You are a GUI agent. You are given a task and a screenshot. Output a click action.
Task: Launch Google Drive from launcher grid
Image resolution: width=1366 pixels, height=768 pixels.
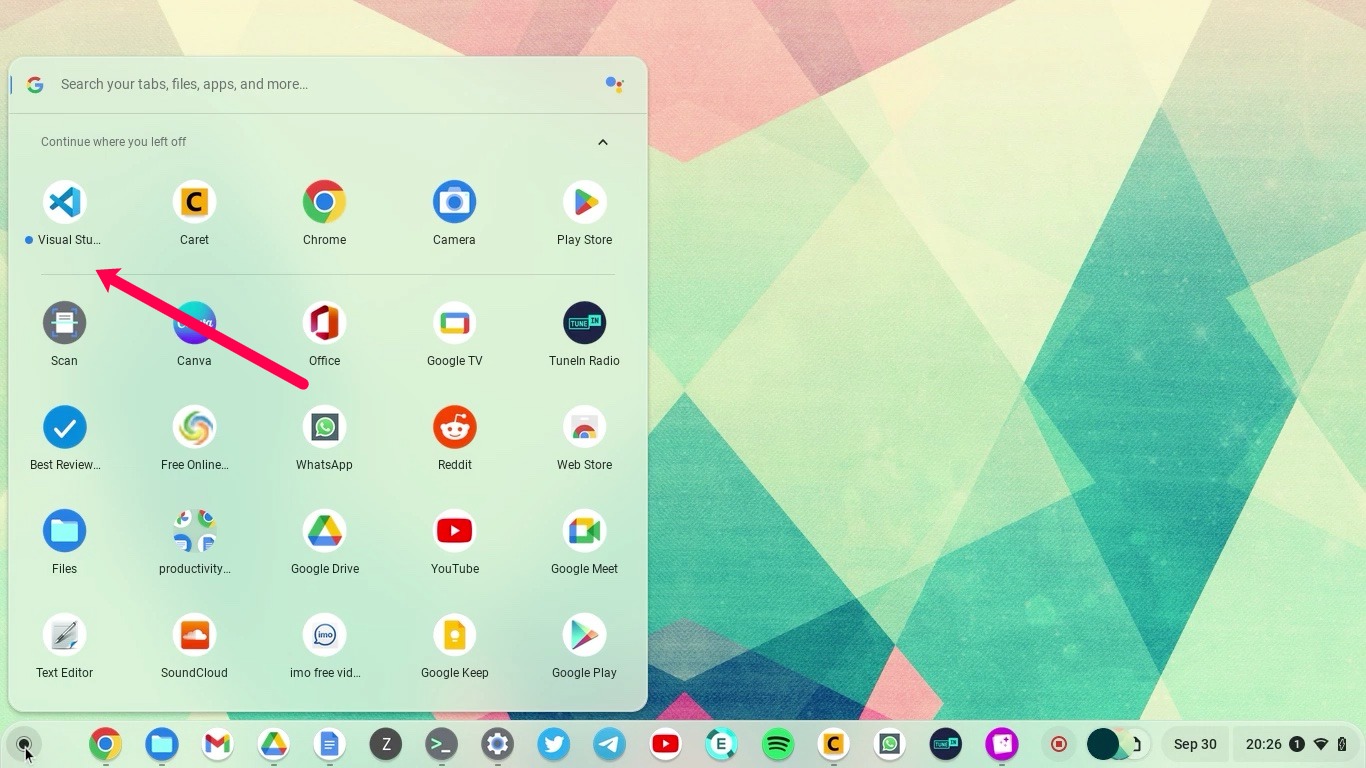[x=324, y=531]
